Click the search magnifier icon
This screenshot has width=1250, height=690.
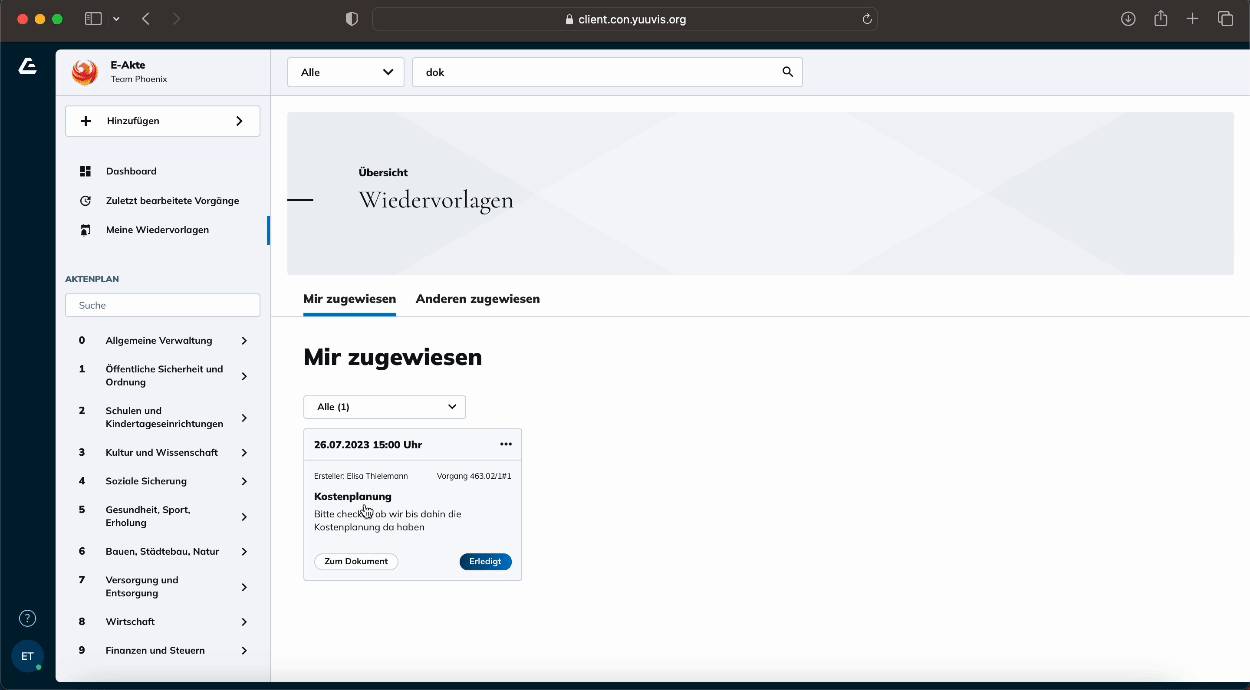pos(787,72)
